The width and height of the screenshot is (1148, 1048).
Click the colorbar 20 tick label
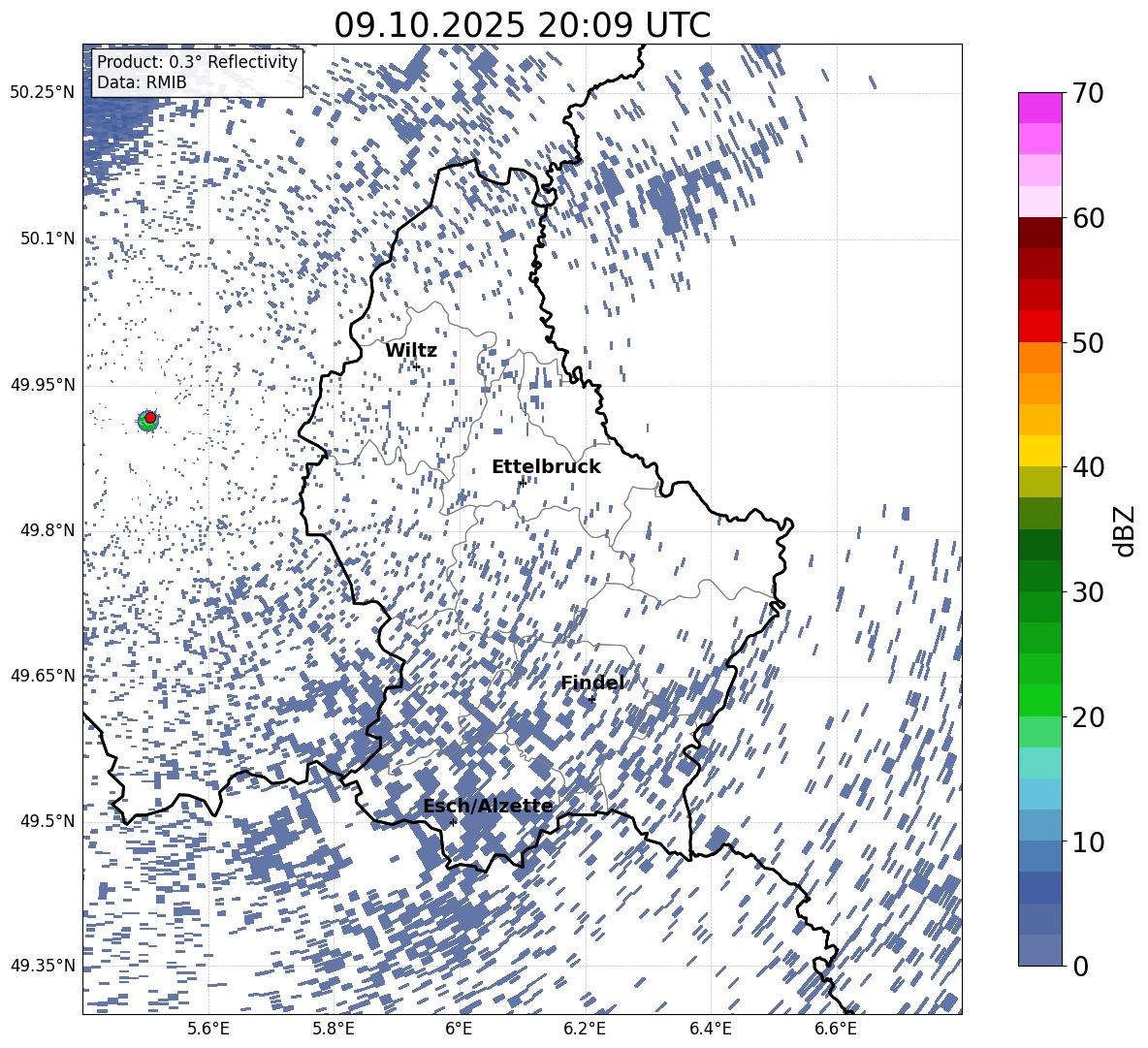pyautogui.click(x=1089, y=716)
